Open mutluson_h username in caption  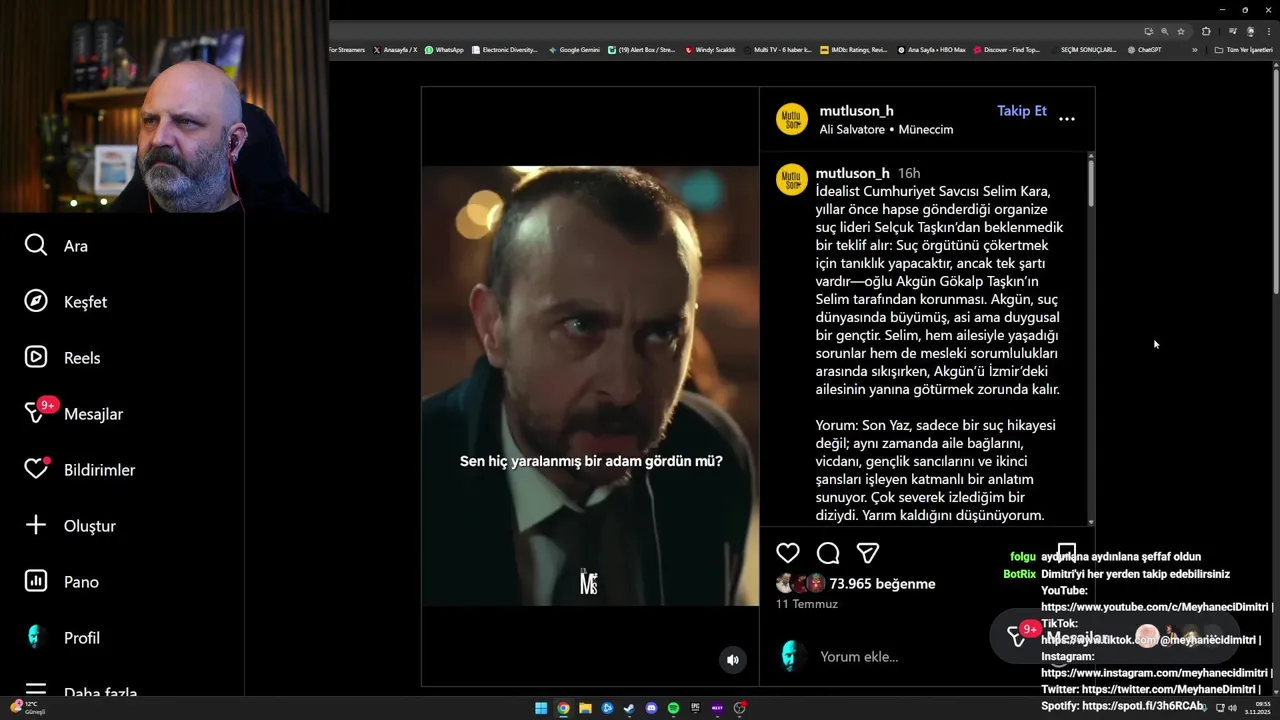click(853, 173)
